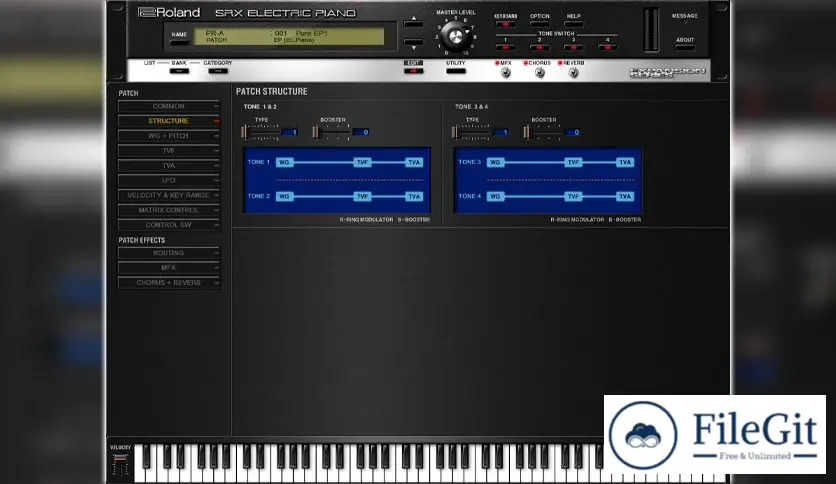
Task: Click the patch down arrow button
Action: pyautogui.click(x=413, y=44)
